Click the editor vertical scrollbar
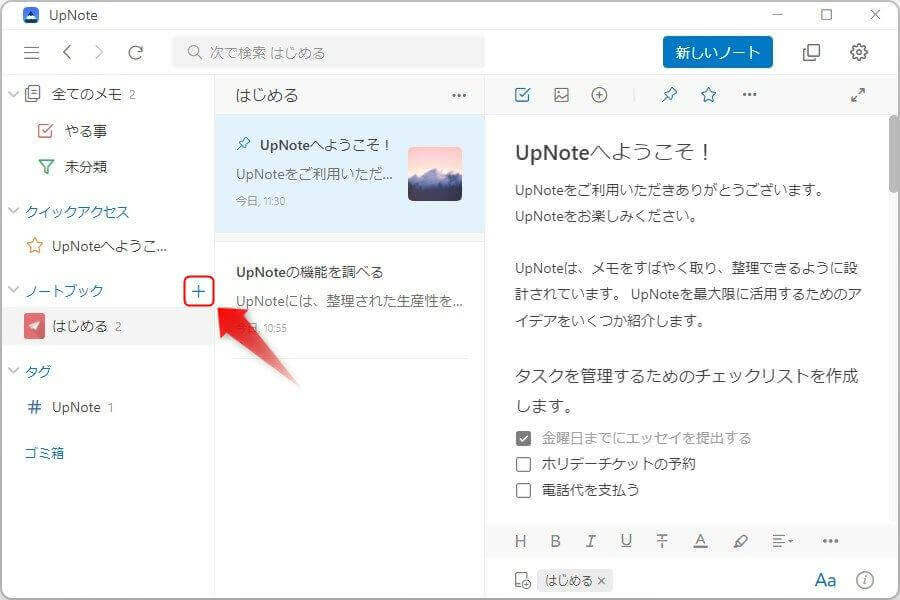This screenshot has height=600, width=900. click(x=894, y=154)
